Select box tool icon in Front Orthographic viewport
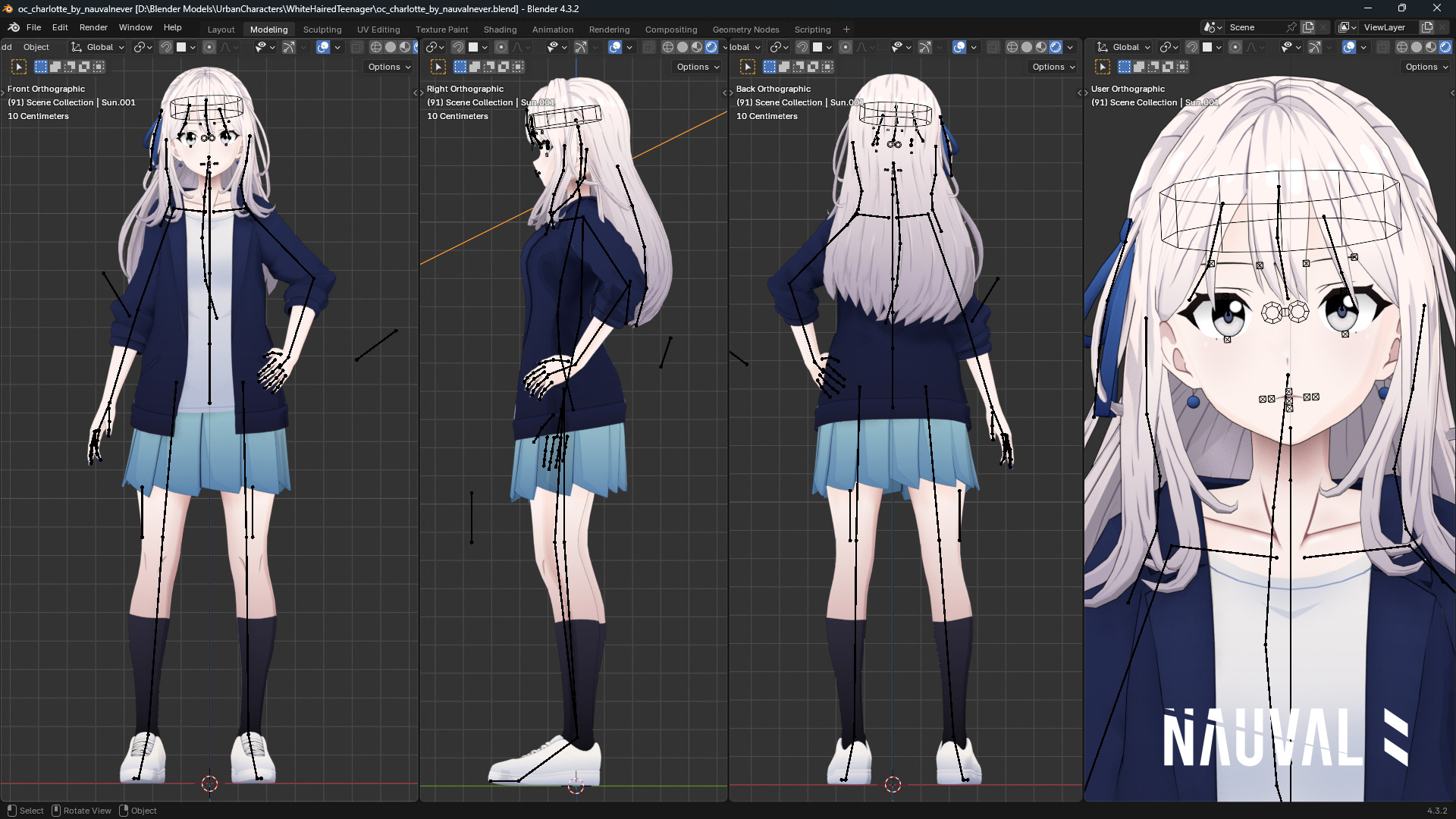The image size is (1456, 819). point(19,67)
